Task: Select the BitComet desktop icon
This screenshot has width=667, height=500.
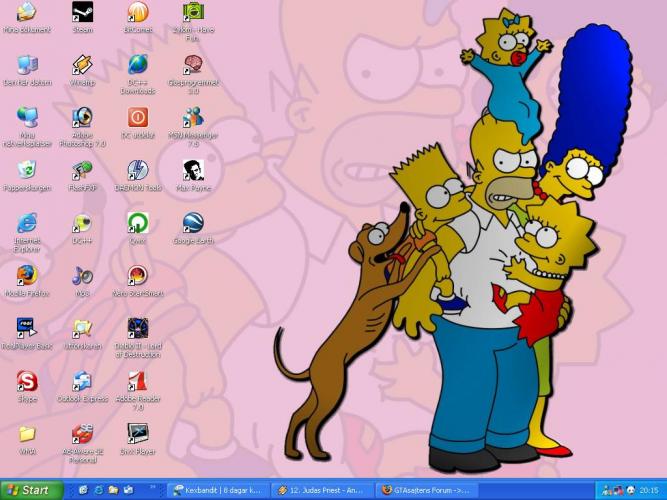Action: pyautogui.click(x=137, y=13)
